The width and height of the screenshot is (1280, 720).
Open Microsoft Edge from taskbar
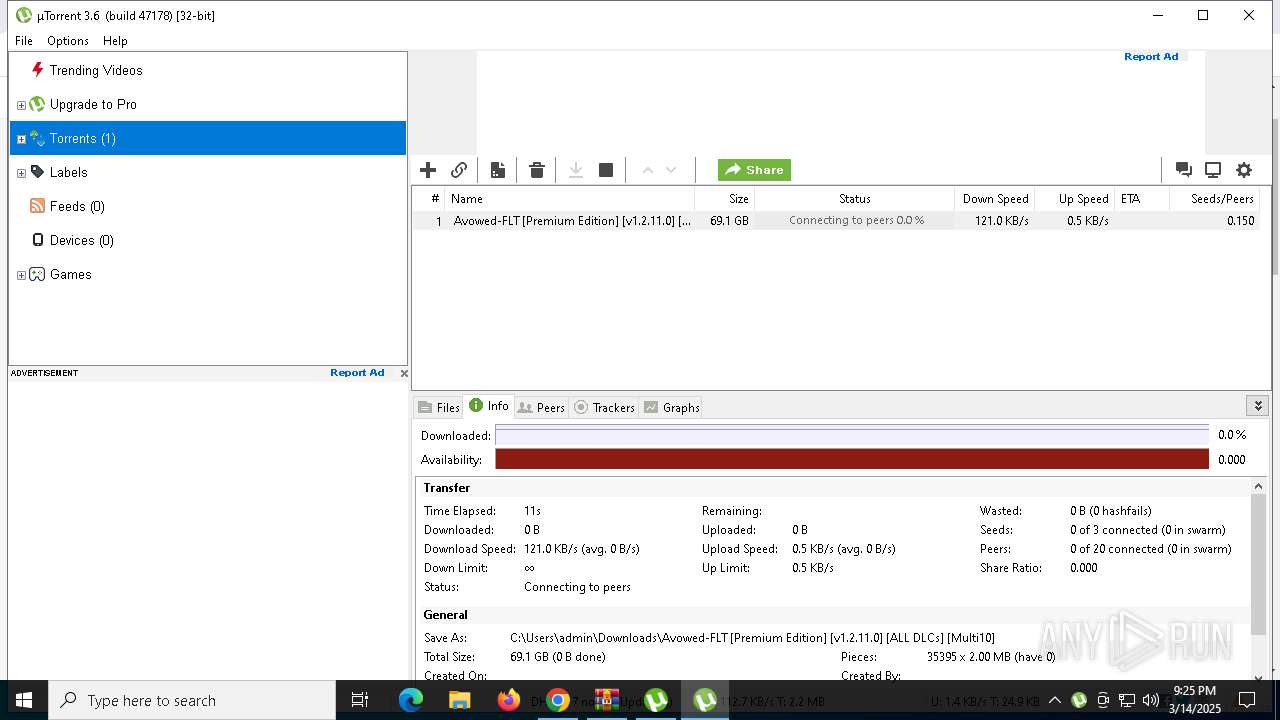pos(411,700)
